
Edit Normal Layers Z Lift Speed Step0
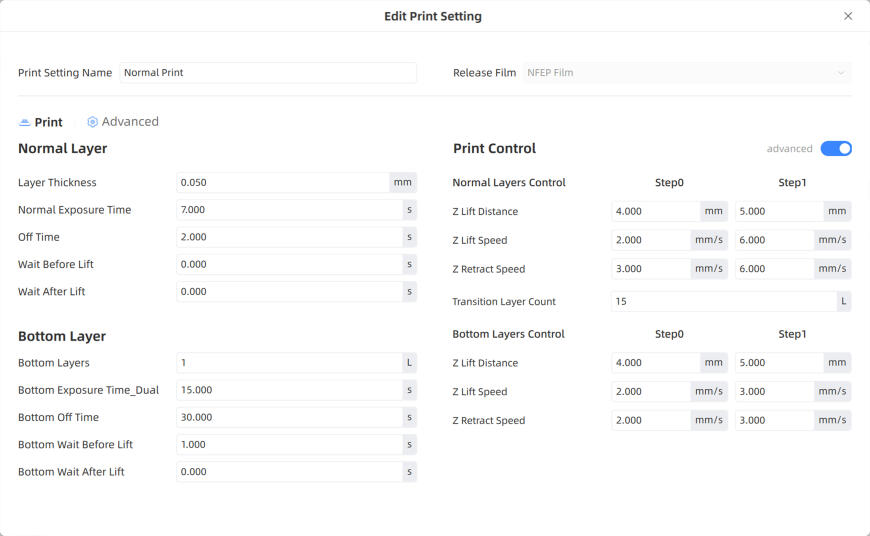[x=651, y=240]
